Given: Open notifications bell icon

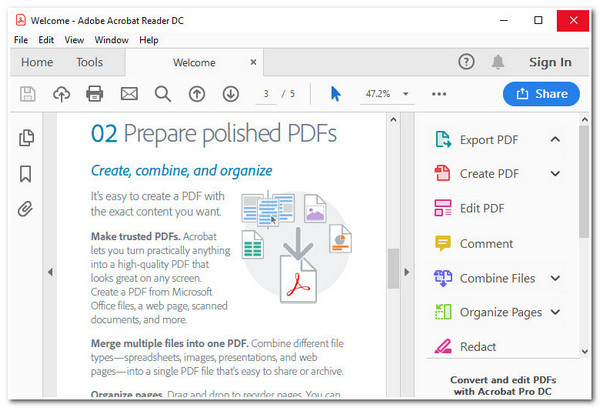Looking at the screenshot, I should [x=498, y=62].
